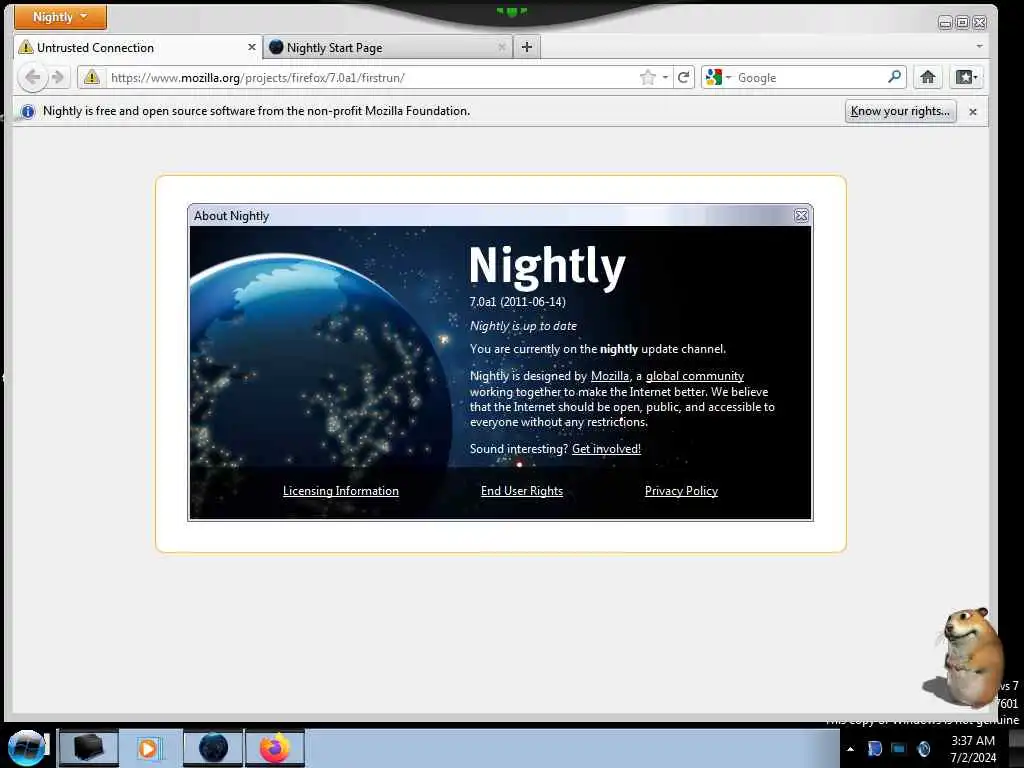Screen dimensions: 1024x768
Task: Open the URL history dropdown arrow
Action: point(665,78)
